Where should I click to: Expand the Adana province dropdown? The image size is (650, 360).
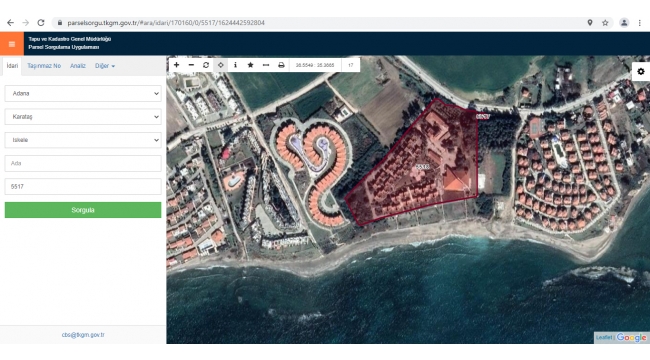click(83, 93)
